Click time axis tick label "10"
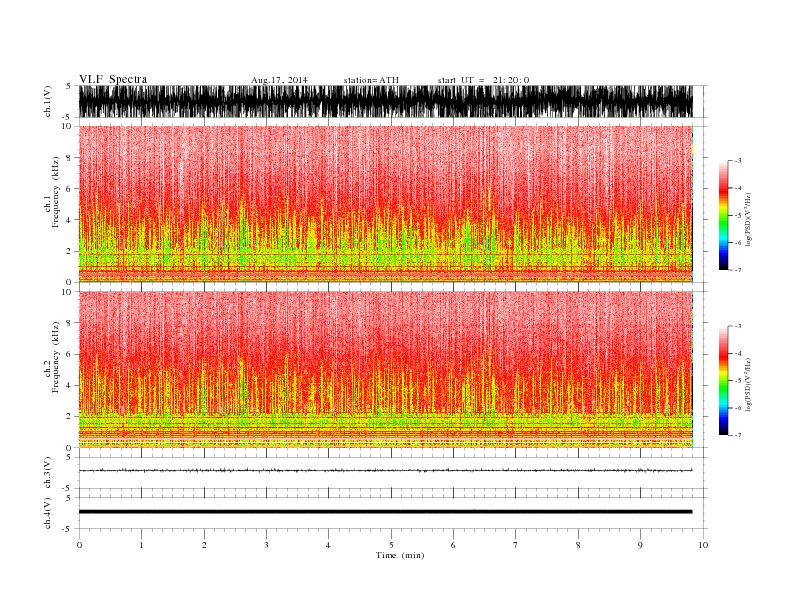 tap(703, 545)
